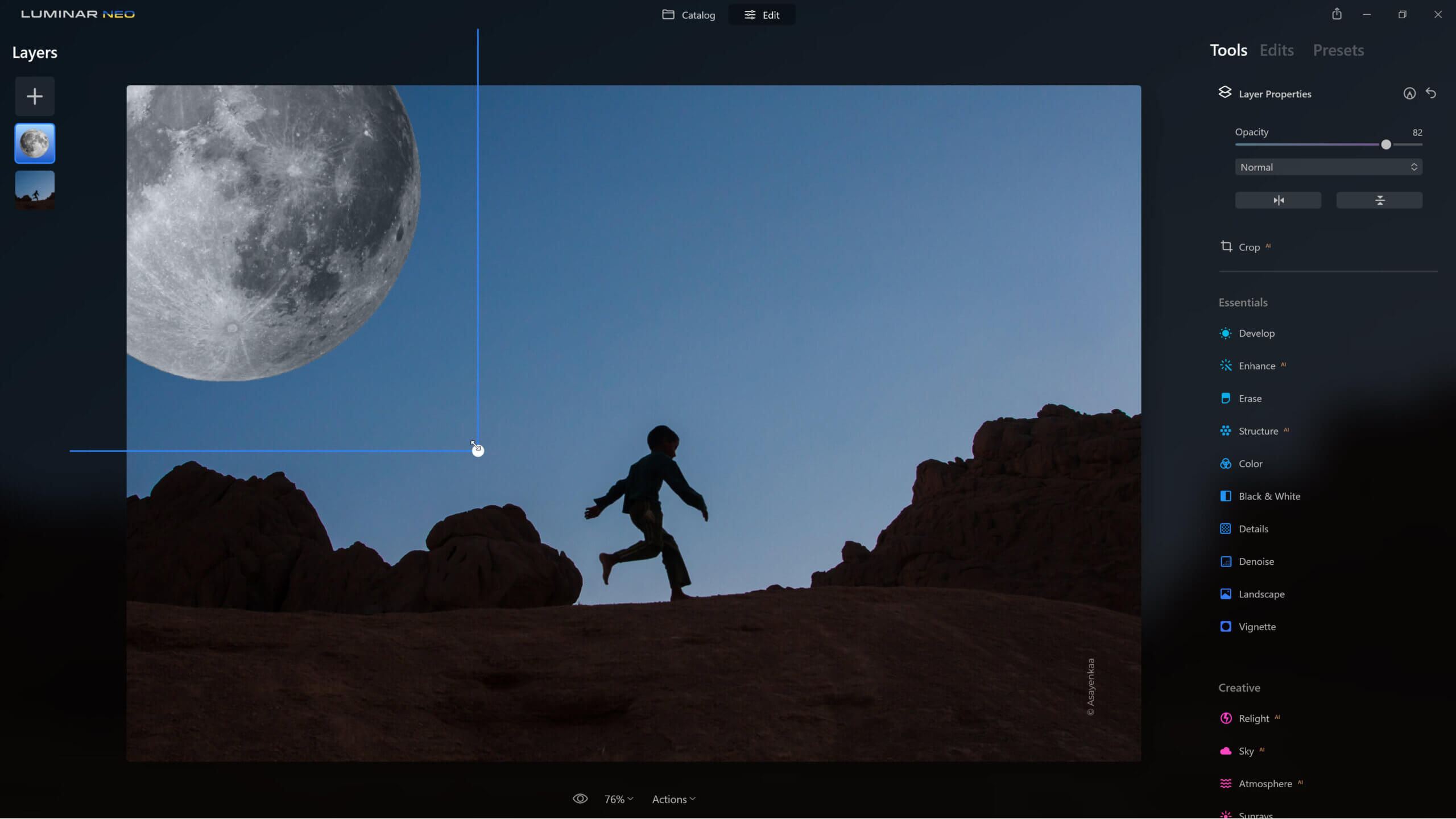Open the Black & White tool
Screen dimensions: 1456x819
[x=1269, y=497]
